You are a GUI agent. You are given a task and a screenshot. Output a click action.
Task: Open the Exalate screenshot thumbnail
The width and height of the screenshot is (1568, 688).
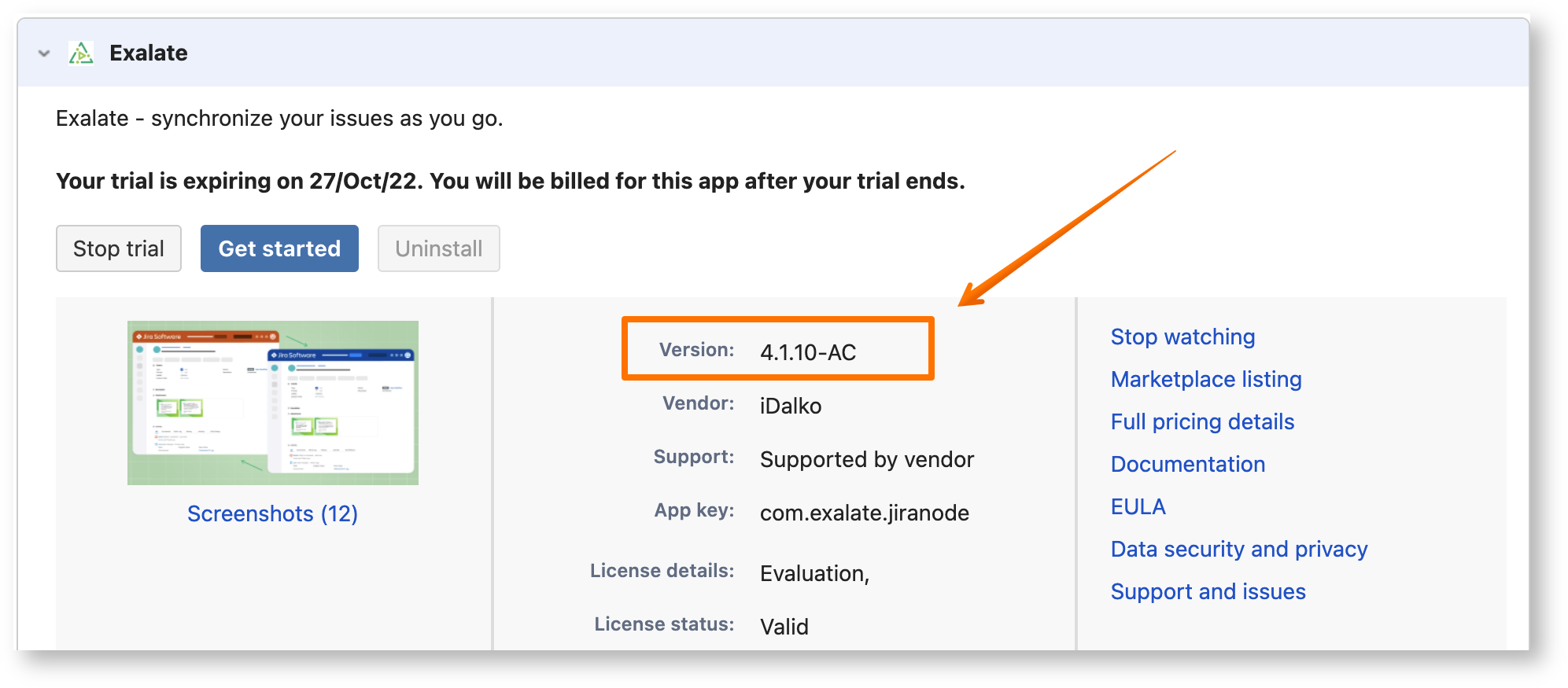tap(273, 403)
